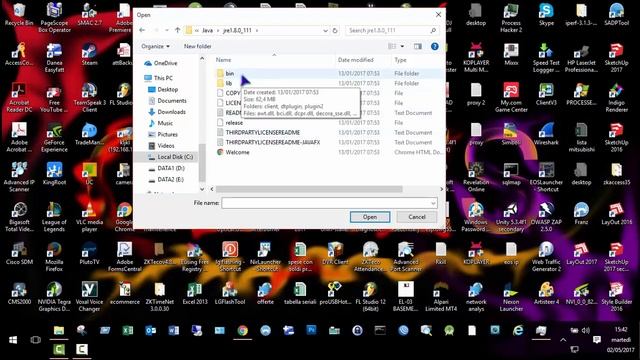Sort by Type column header
640x360 pixels.
coord(400,60)
